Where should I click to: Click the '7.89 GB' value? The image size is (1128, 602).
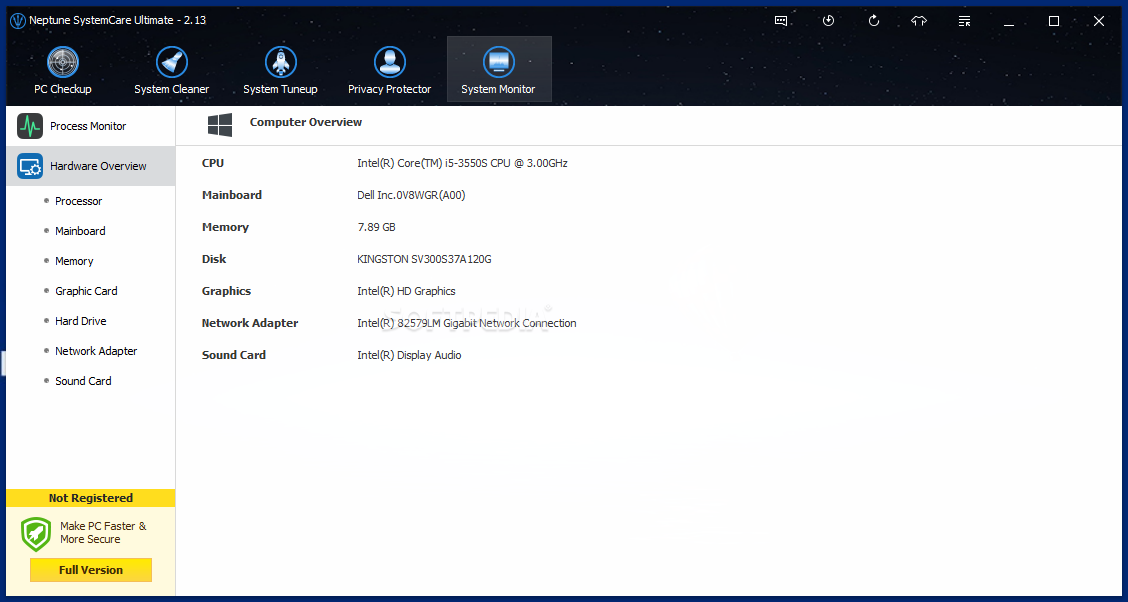pyautogui.click(x=376, y=227)
